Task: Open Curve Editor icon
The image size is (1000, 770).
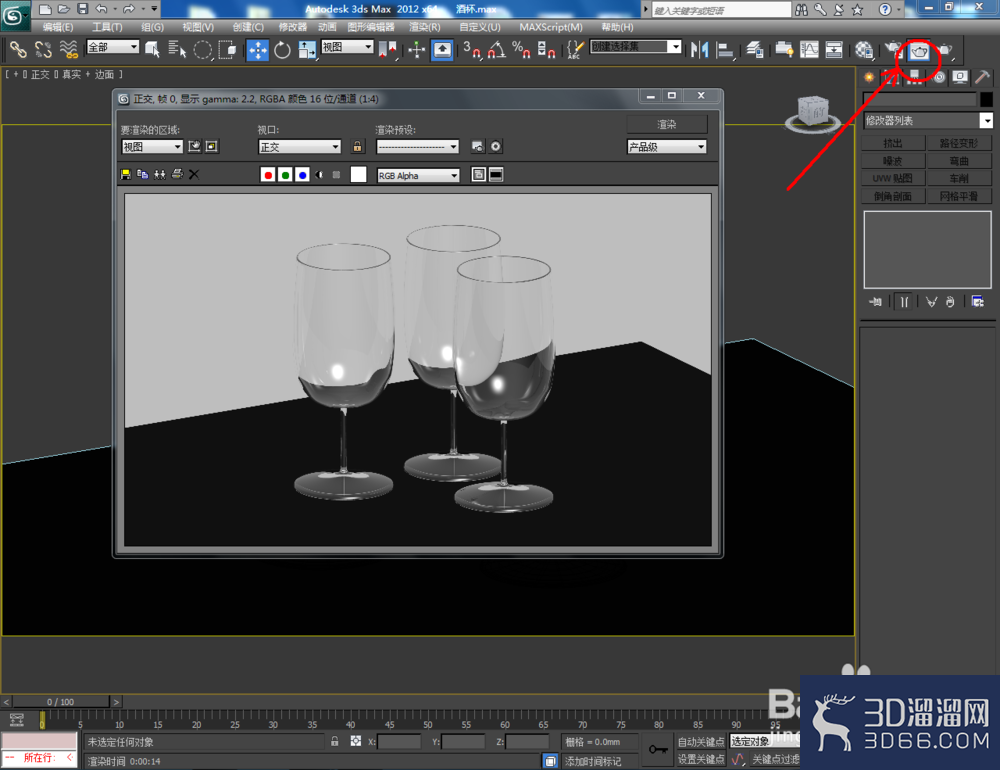Action: [809, 49]
